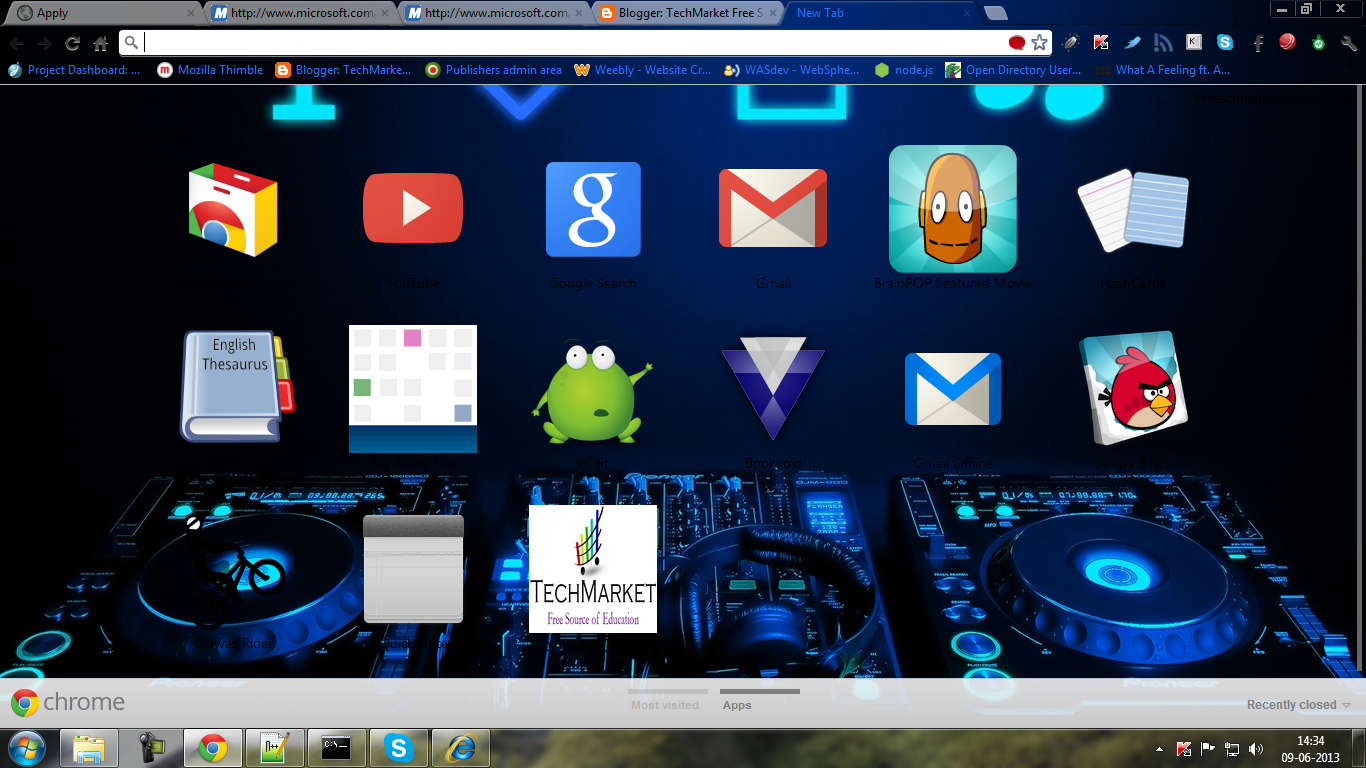
Task: Open the What A Feeling ft. A... bookmark
Action: (1162, 70)
